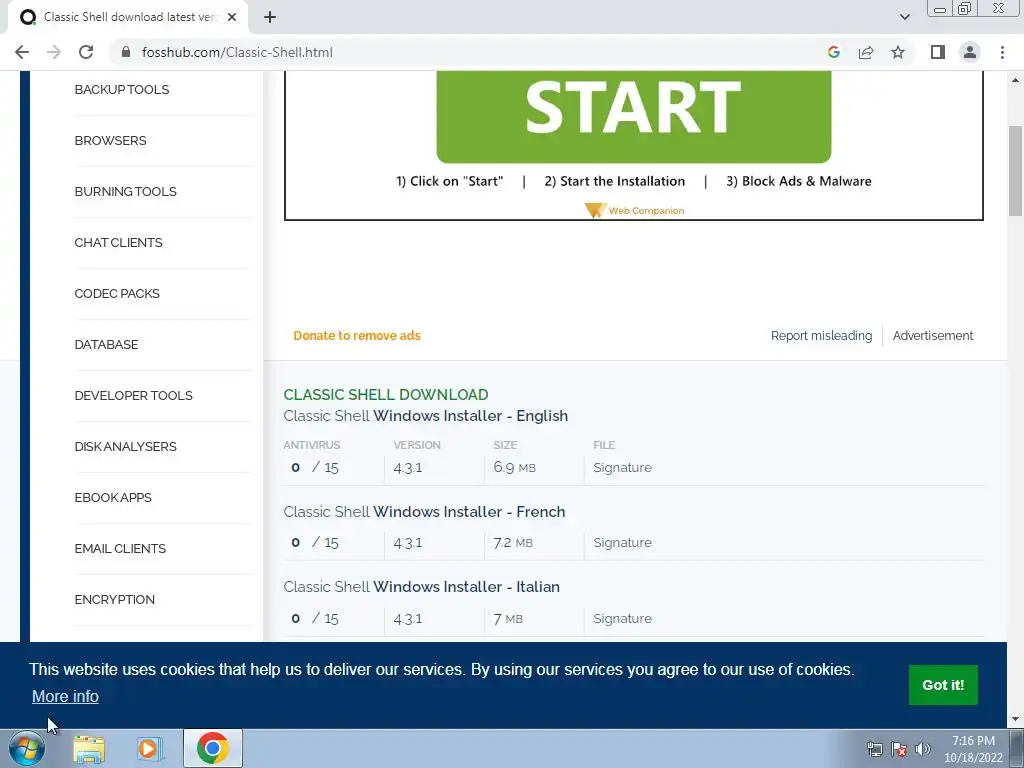The image size is (1024, 768).
Task: Open the CHAT CLIENTS category
Action: [118, 242]
